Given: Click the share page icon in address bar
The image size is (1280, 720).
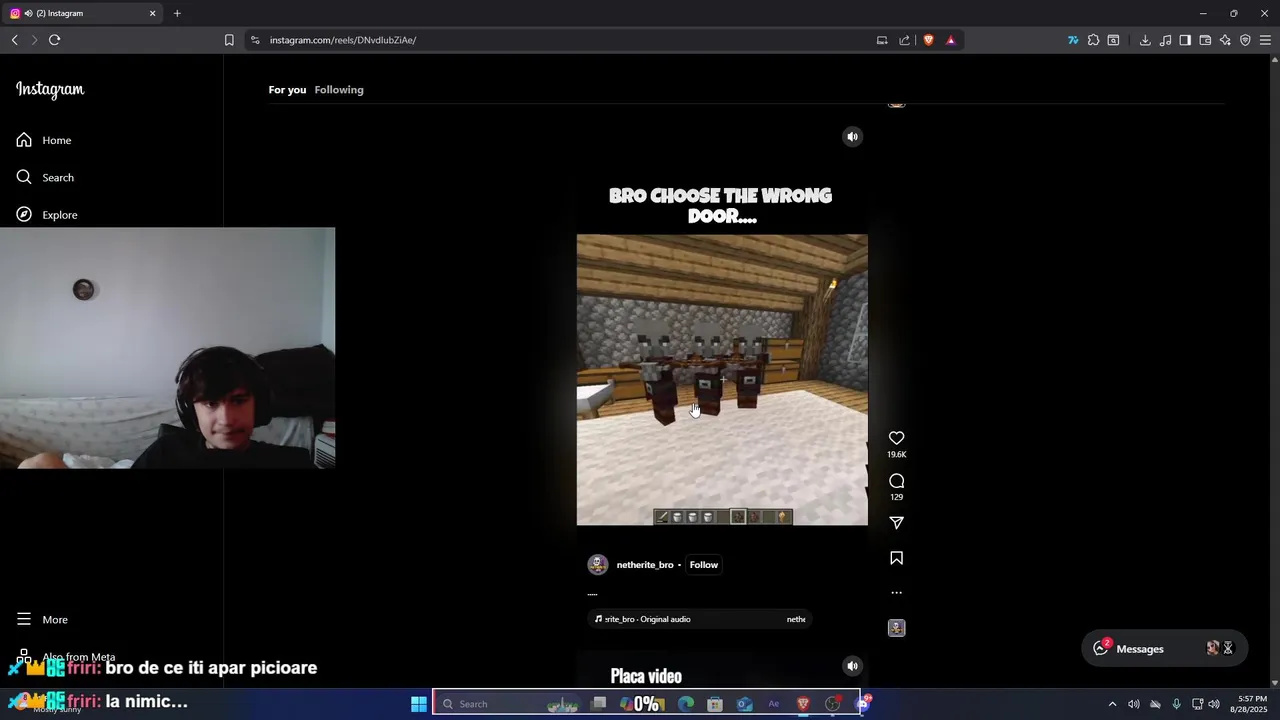Looking at the screenshot, I should pyautogui.click(x=904, y=40).
